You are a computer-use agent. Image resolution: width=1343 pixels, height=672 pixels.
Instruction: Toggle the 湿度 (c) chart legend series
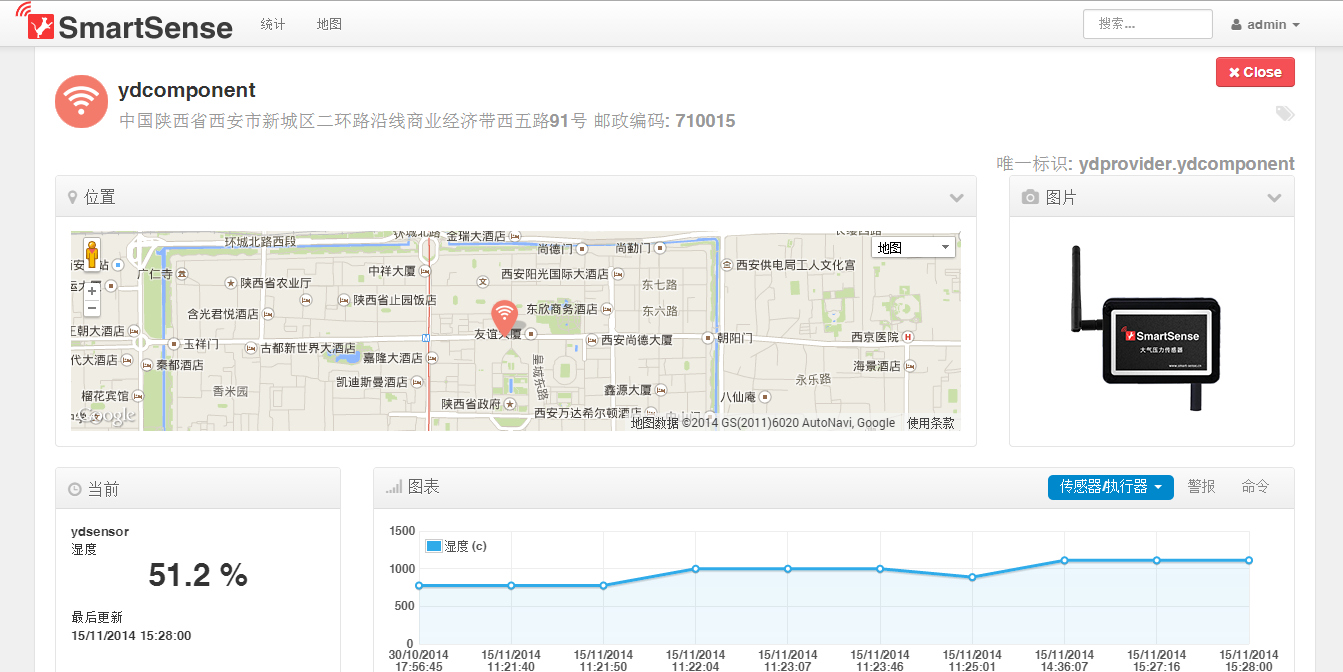pyautogui.click(x=455, y=546)
